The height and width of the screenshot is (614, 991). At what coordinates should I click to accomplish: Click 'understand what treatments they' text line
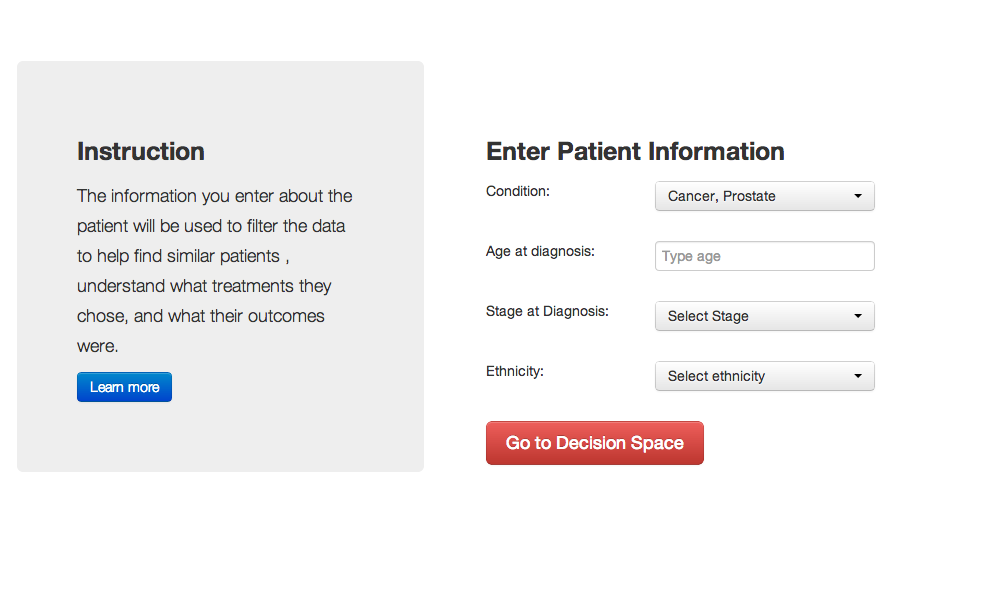[x=204, y=286]
